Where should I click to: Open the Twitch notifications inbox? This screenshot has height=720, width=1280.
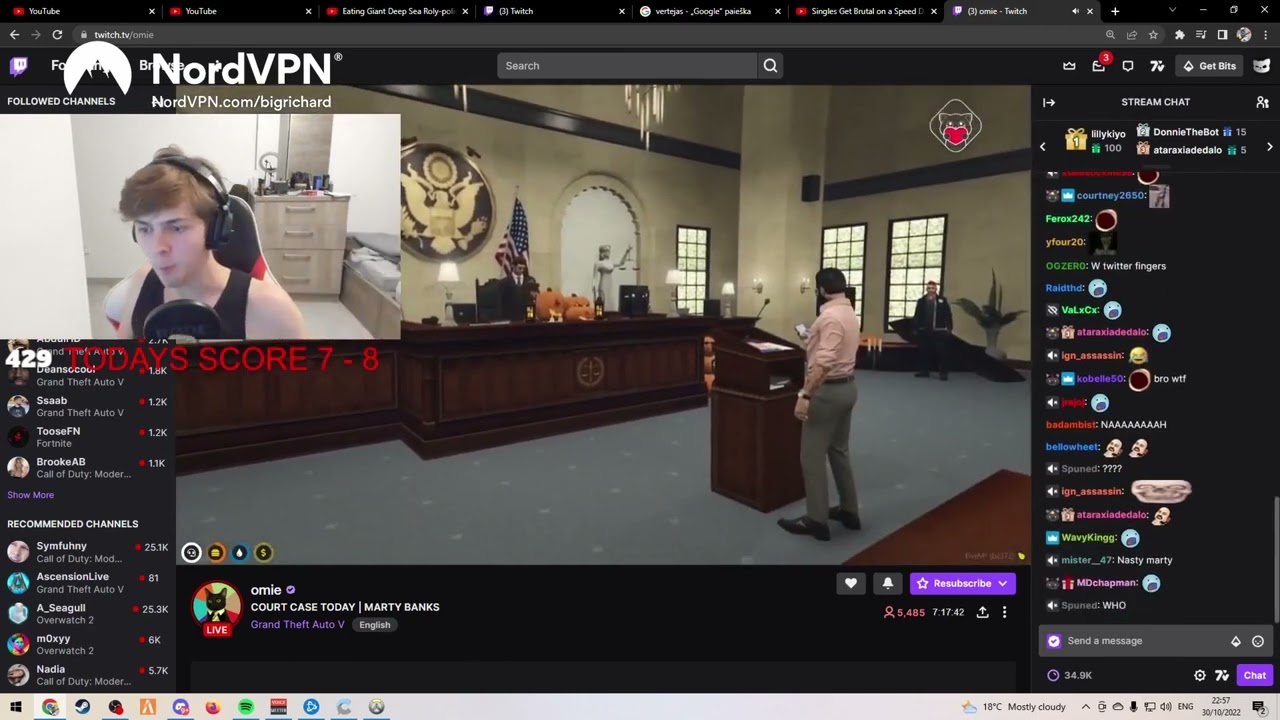pos(1098,66)
